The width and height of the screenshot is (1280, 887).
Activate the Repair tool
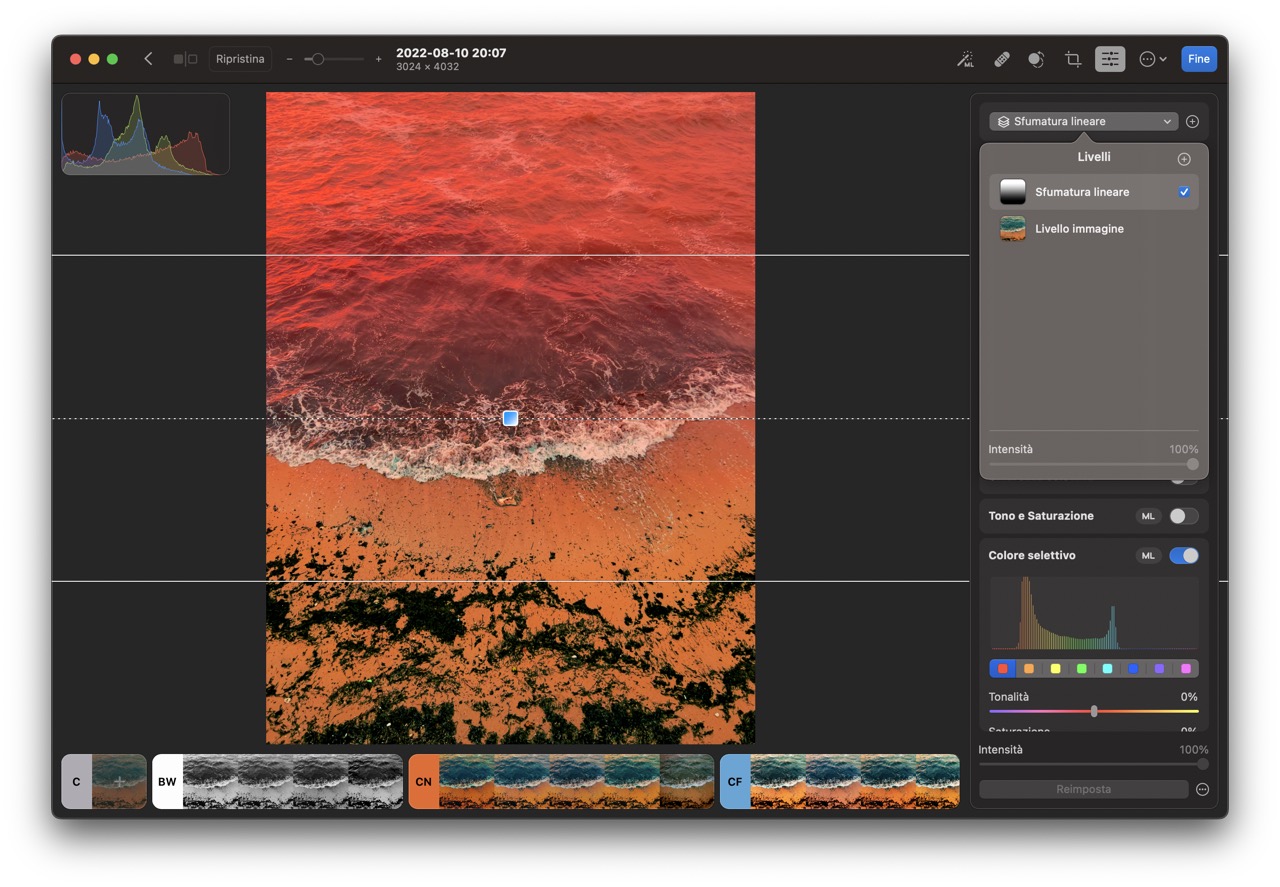pyautogui.click(x=1002, y=59)
